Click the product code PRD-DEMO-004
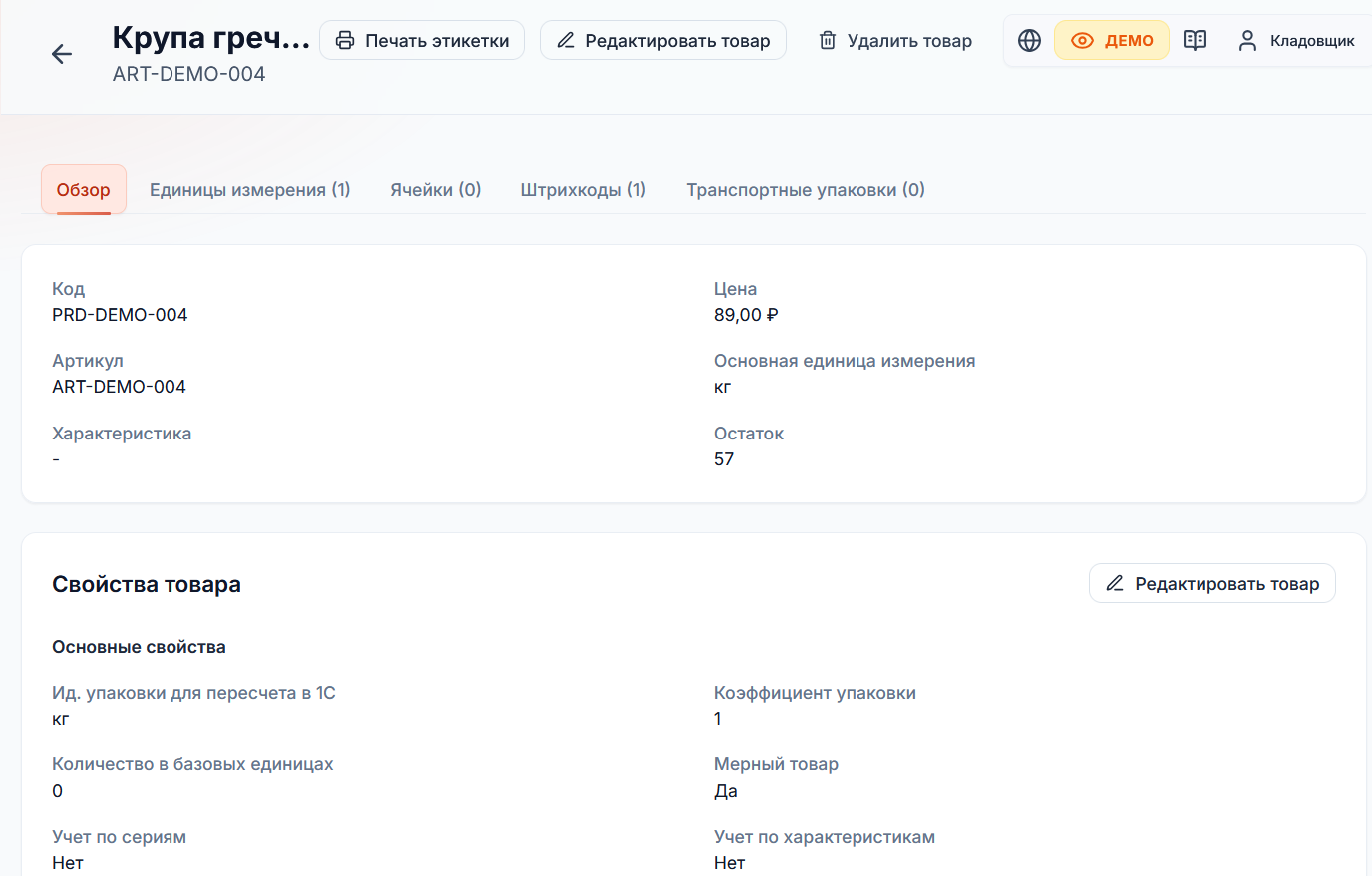 click(x=120, y=314)
